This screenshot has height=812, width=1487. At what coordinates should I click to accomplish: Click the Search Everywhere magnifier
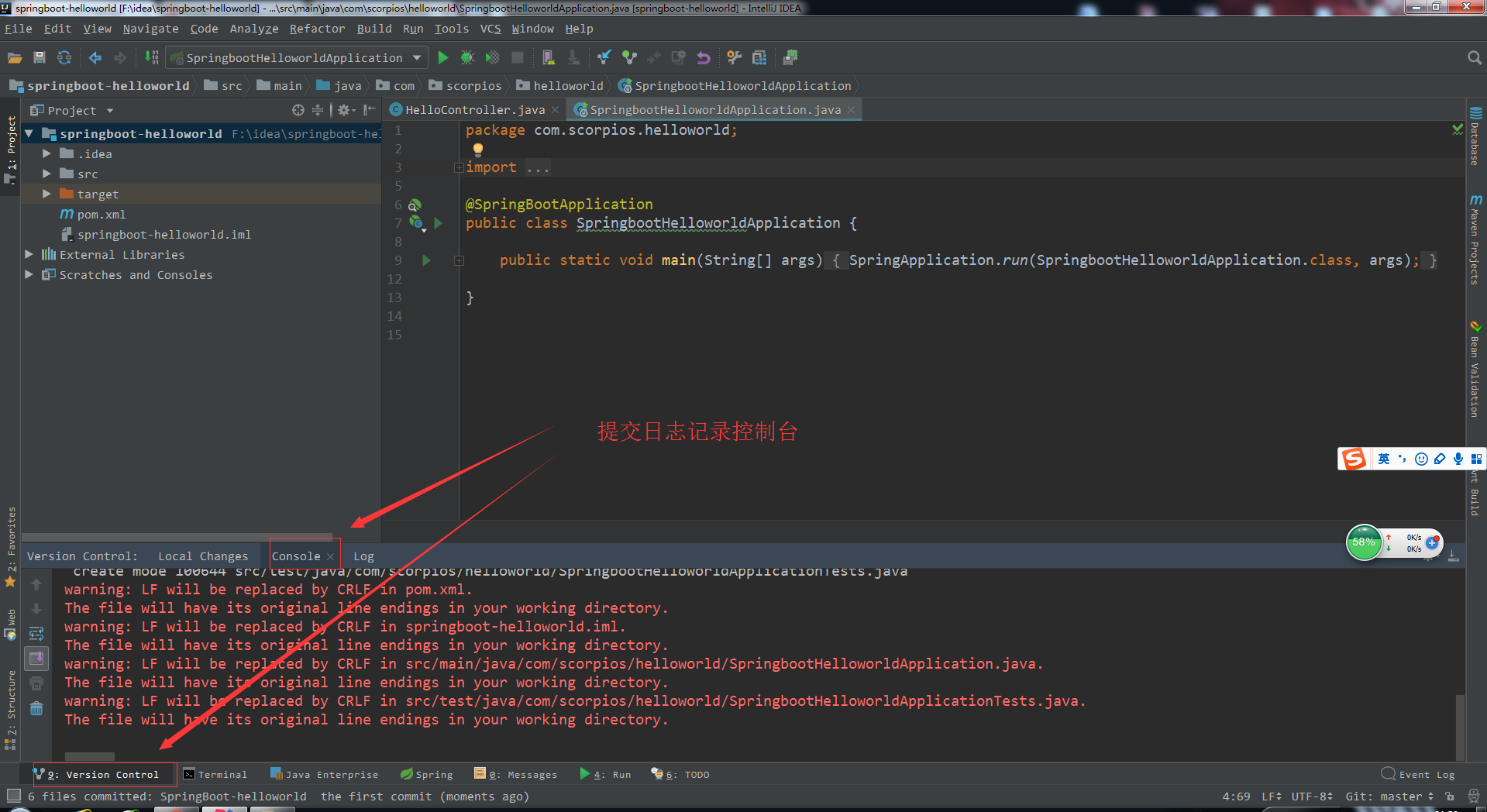click(x=1475, y=57)
